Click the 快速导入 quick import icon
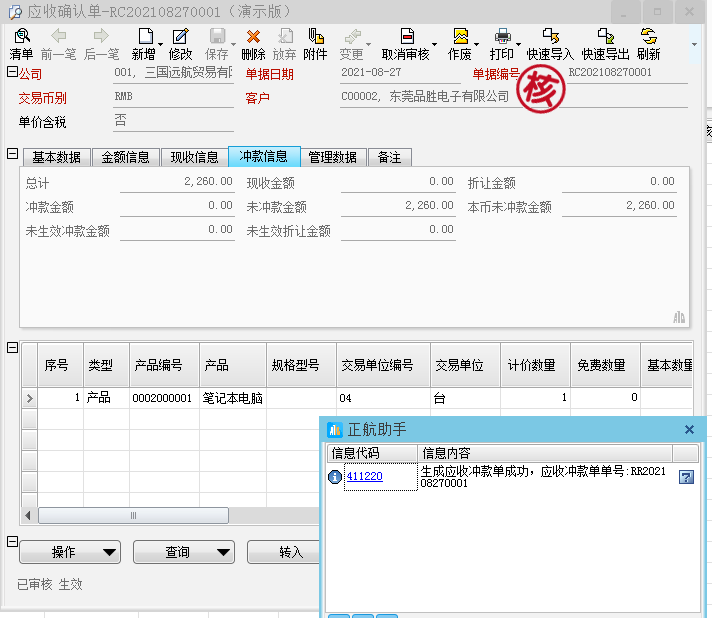712x618 pixels. click(x=550, y=45)
